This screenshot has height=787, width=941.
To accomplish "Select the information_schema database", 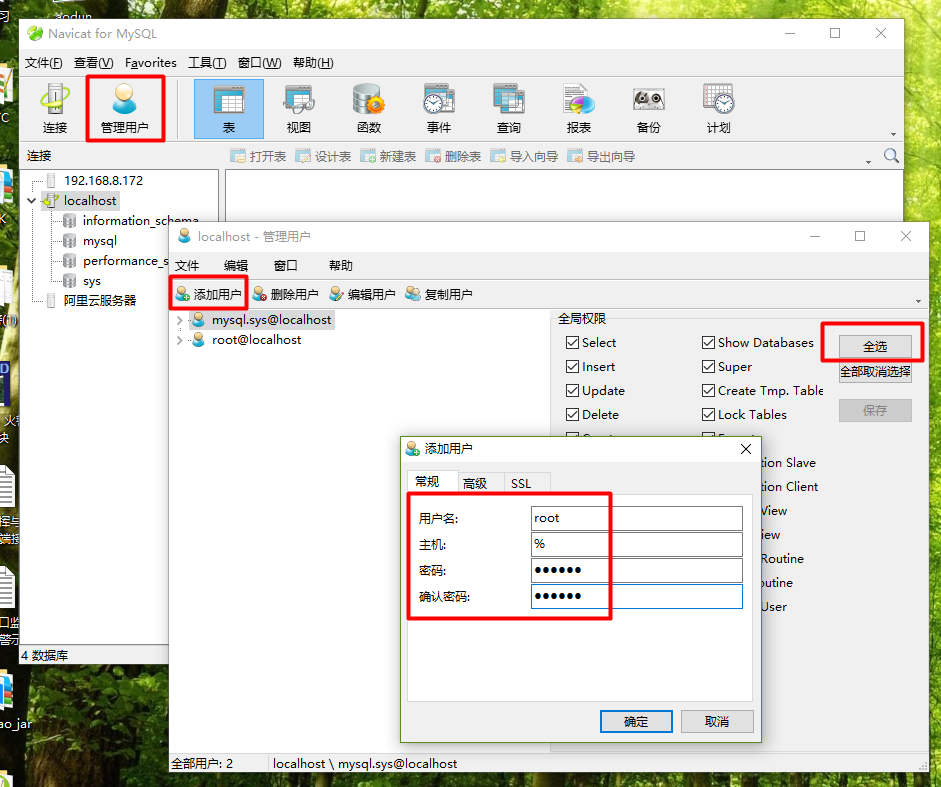I will click(140, 221).
